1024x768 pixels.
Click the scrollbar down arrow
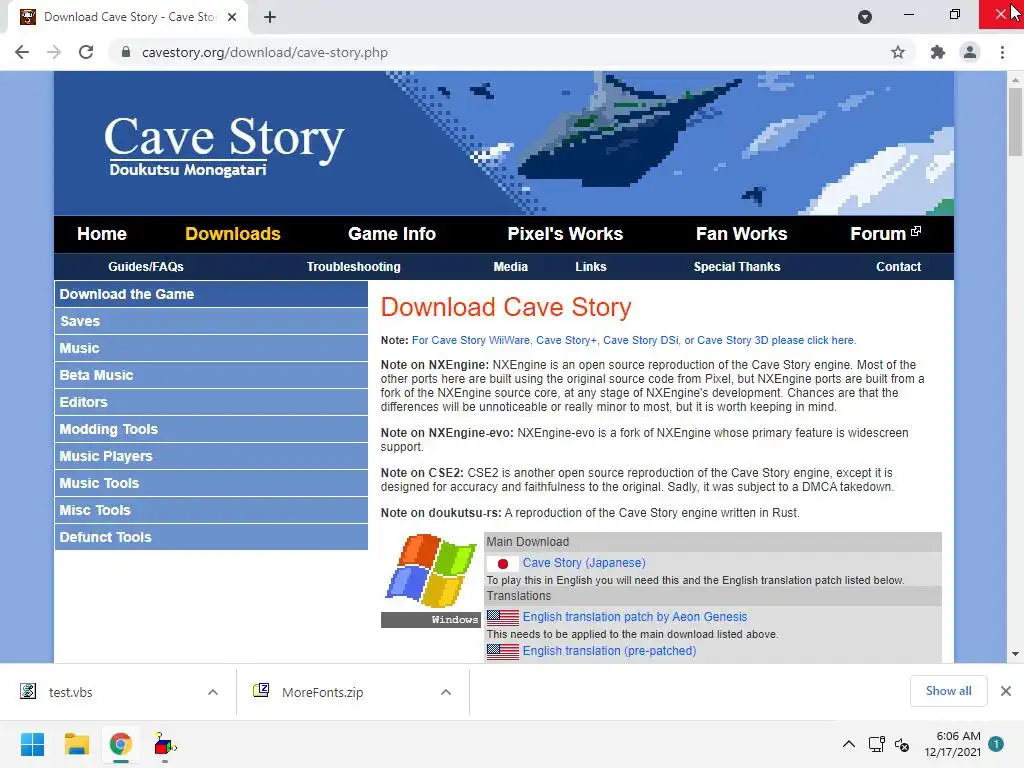click(x=1015, y=654)
